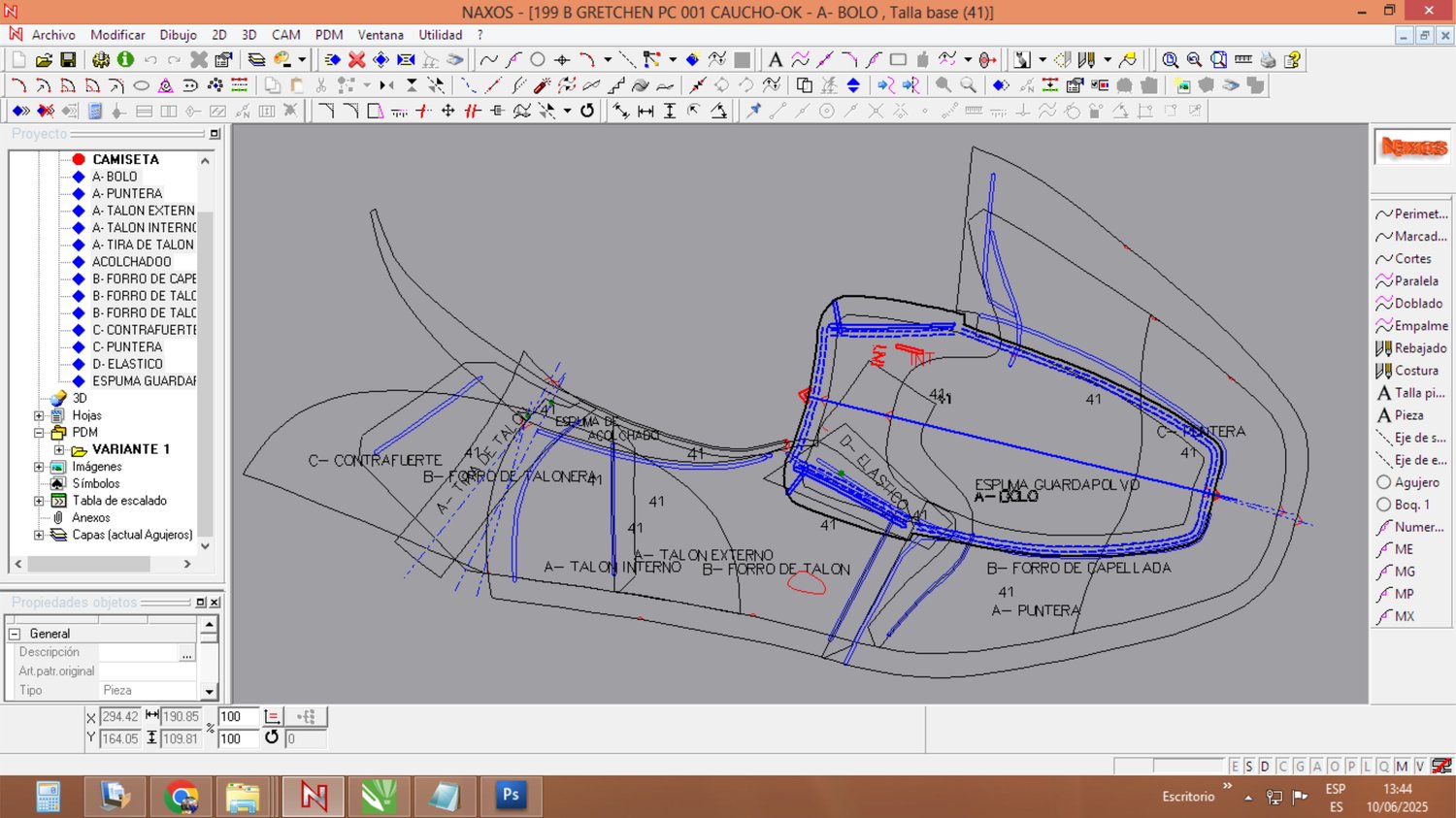
Task: Toggle the D layer status indicator
Action: (x=1265, y=767)
